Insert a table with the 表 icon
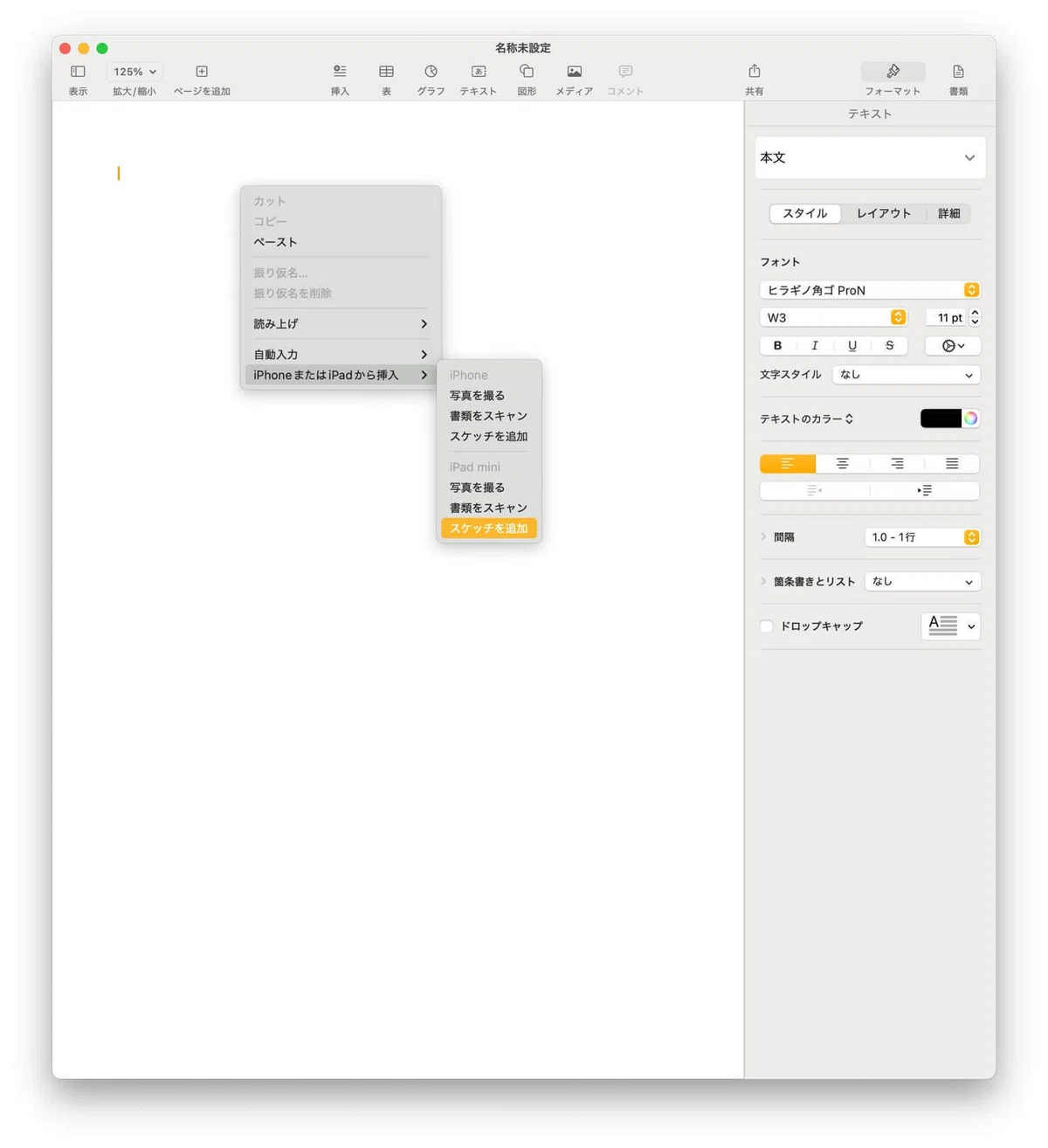 click(x=386, y=72)
